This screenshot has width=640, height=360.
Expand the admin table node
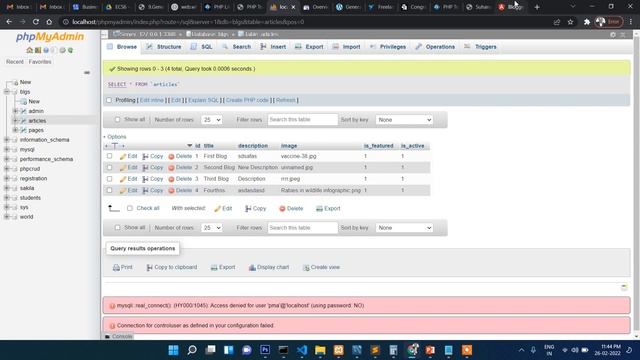tap(15, 111)
